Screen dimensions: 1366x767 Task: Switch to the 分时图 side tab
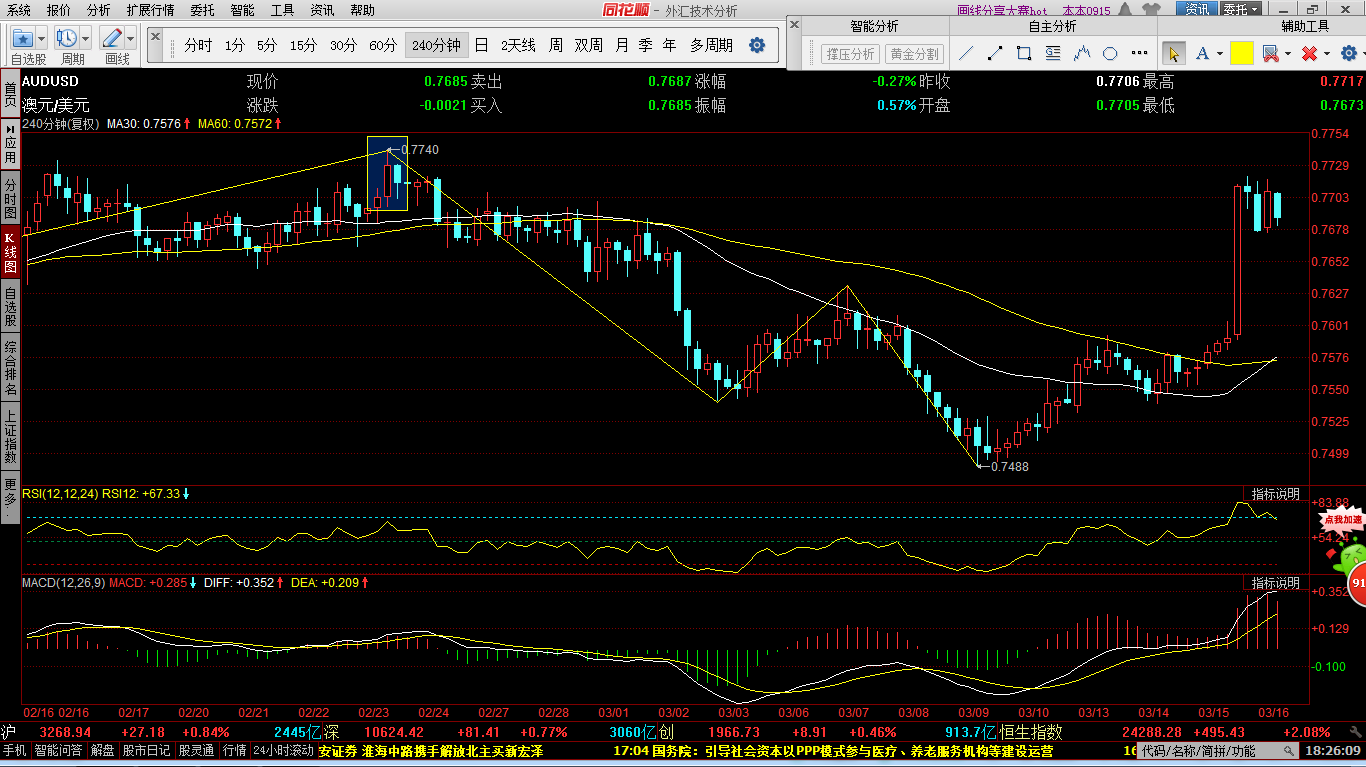10,198
